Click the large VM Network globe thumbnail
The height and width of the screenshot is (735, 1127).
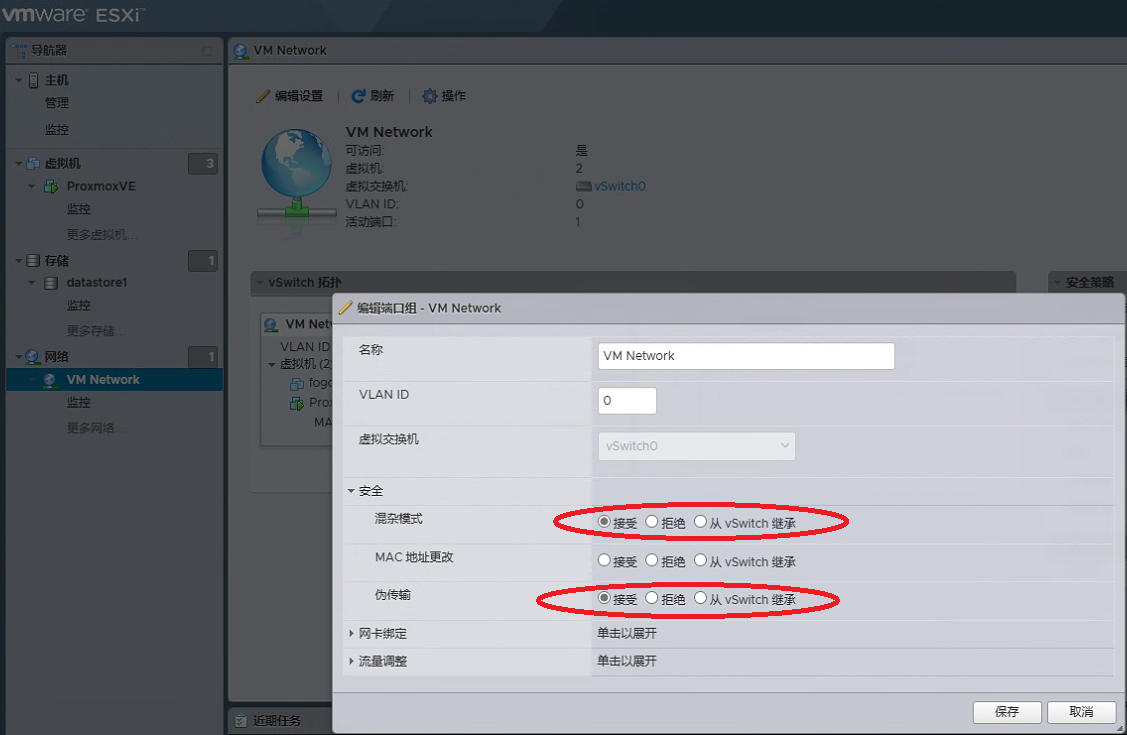(x=296, y=177)
